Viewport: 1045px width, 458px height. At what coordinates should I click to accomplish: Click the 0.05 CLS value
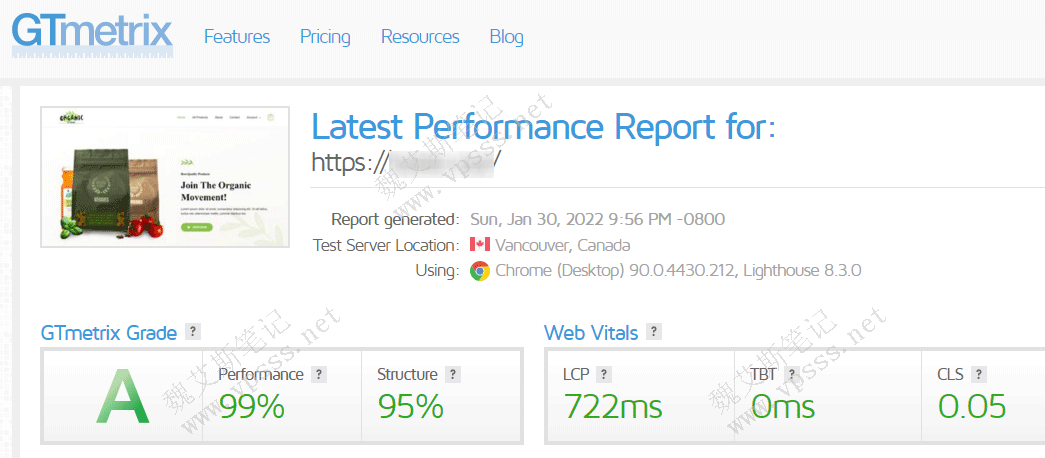pyautogui.click(x=972, y=407)
